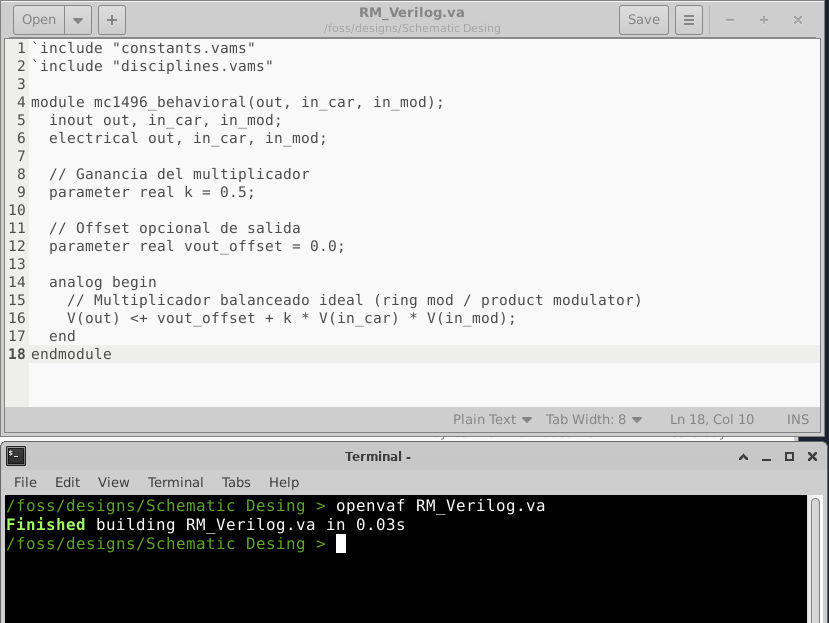Viewport: 829px width, 623px height.
Task: Save RM_Verilog.va with the Save button
Action: click(x=643, y=19)
